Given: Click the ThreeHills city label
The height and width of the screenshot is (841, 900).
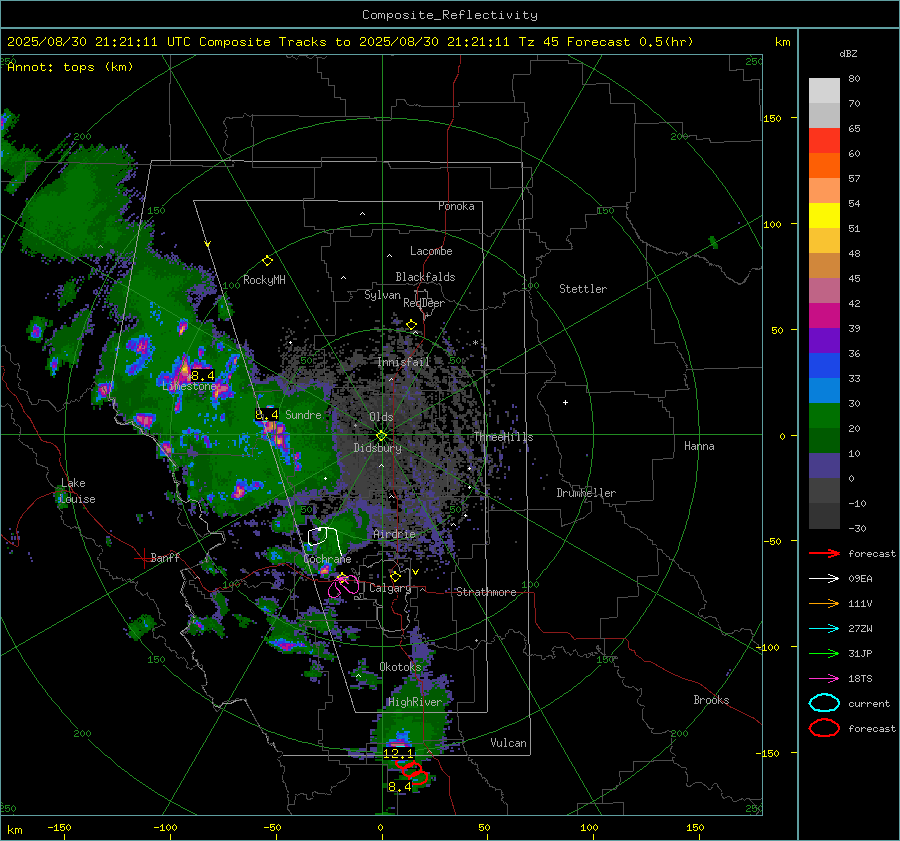Looking at the screenshot, I should 503,437.
